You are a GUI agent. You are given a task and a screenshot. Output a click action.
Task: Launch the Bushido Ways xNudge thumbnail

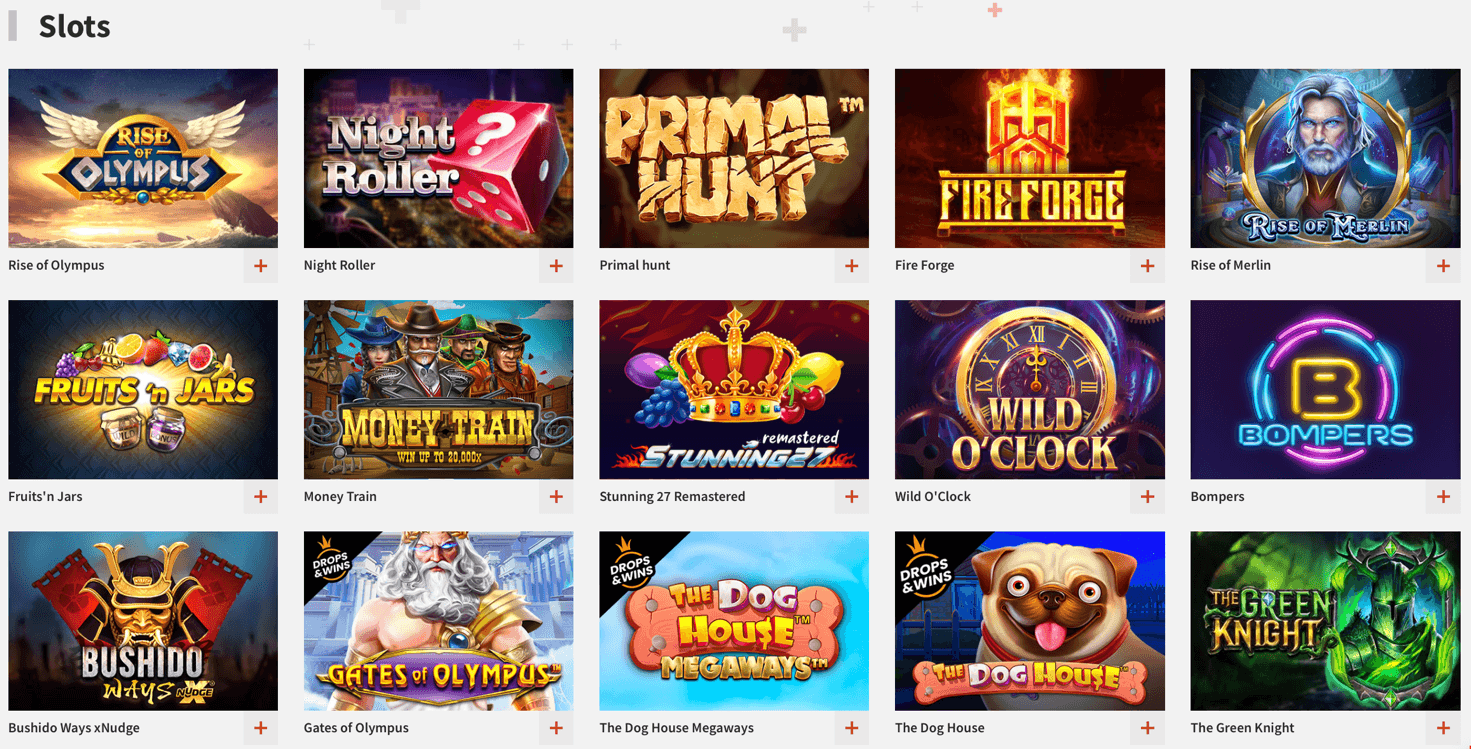click(143, 621)
